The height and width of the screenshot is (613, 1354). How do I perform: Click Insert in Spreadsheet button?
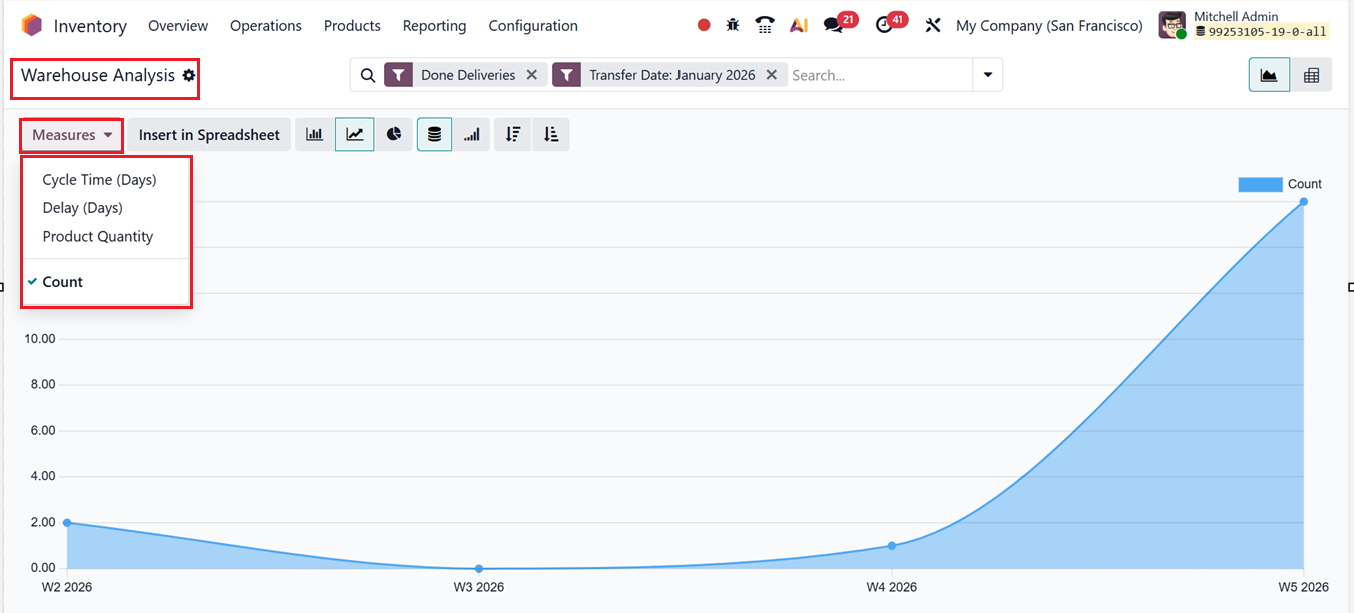pyautogui.click(x=209, y=135)
